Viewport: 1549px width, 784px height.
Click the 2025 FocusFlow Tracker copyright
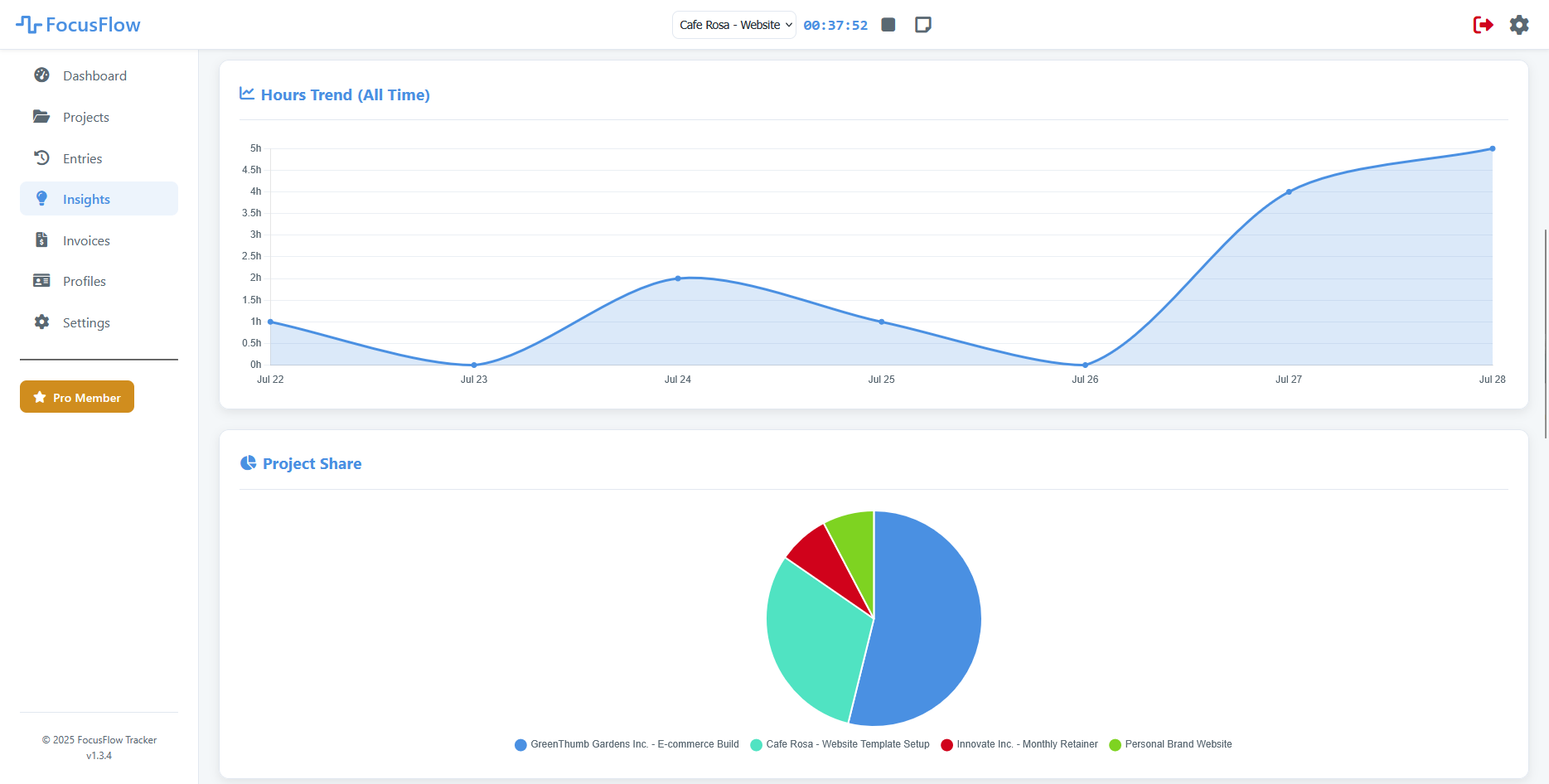click(x=99, y=740)
